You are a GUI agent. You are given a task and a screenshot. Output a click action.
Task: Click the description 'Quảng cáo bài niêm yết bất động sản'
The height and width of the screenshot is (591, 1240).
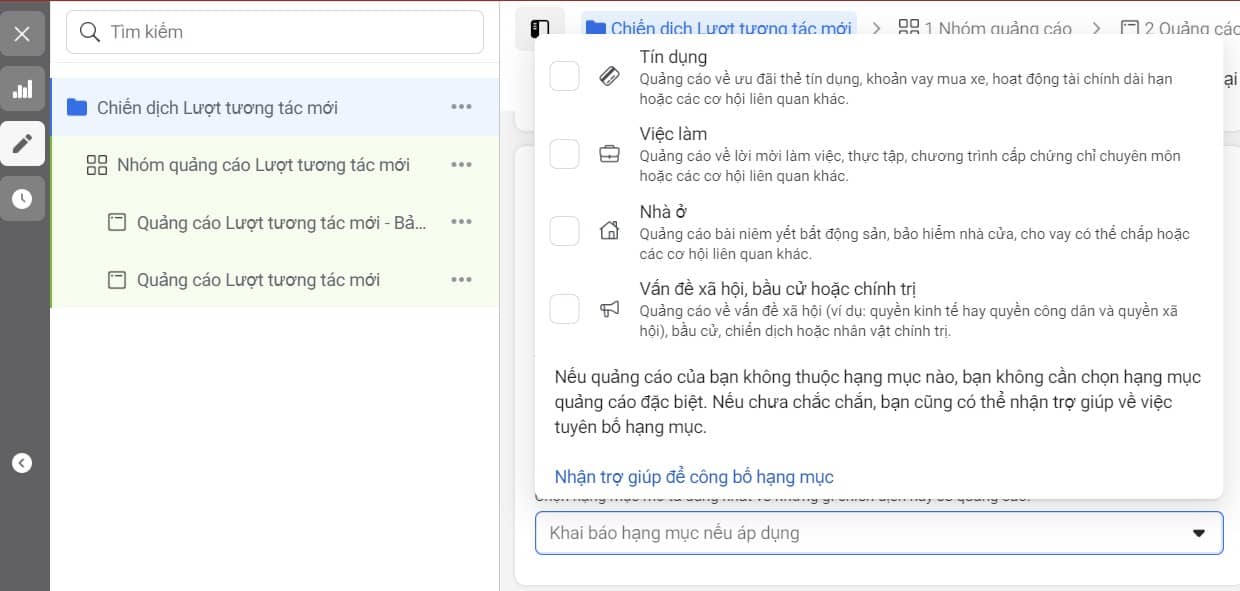[915, 243]
